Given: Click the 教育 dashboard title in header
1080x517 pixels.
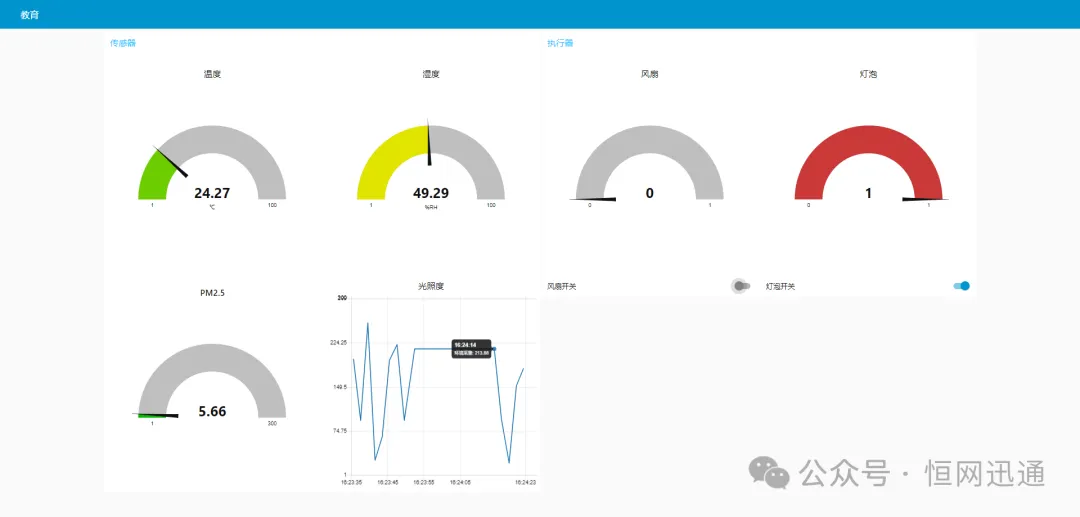Looking at the screenshot, I should (30, 15).
